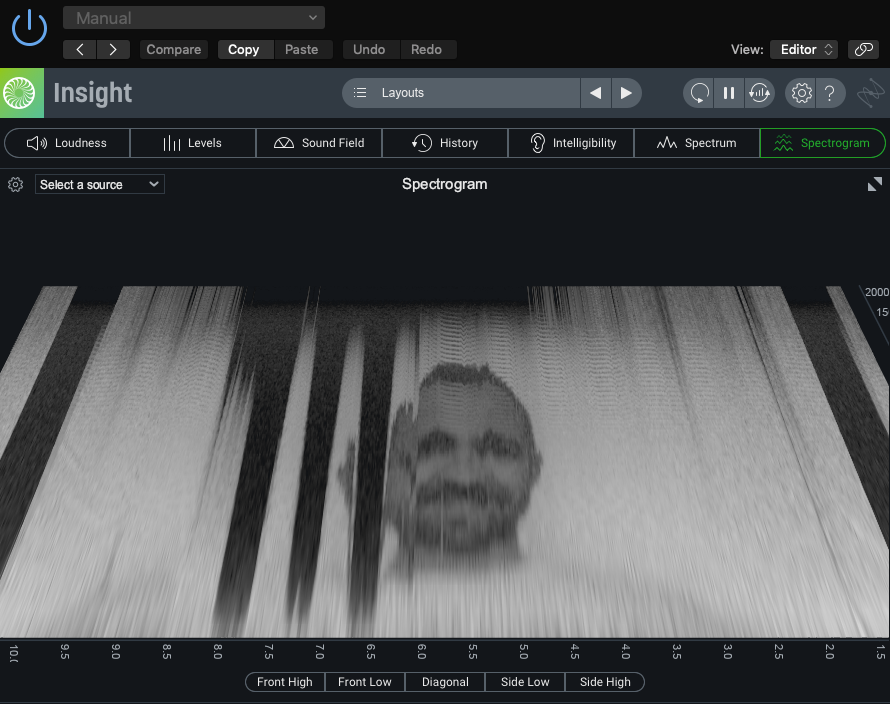
Task: Go to next layout with right arrow
Action: tap(626, 93)
